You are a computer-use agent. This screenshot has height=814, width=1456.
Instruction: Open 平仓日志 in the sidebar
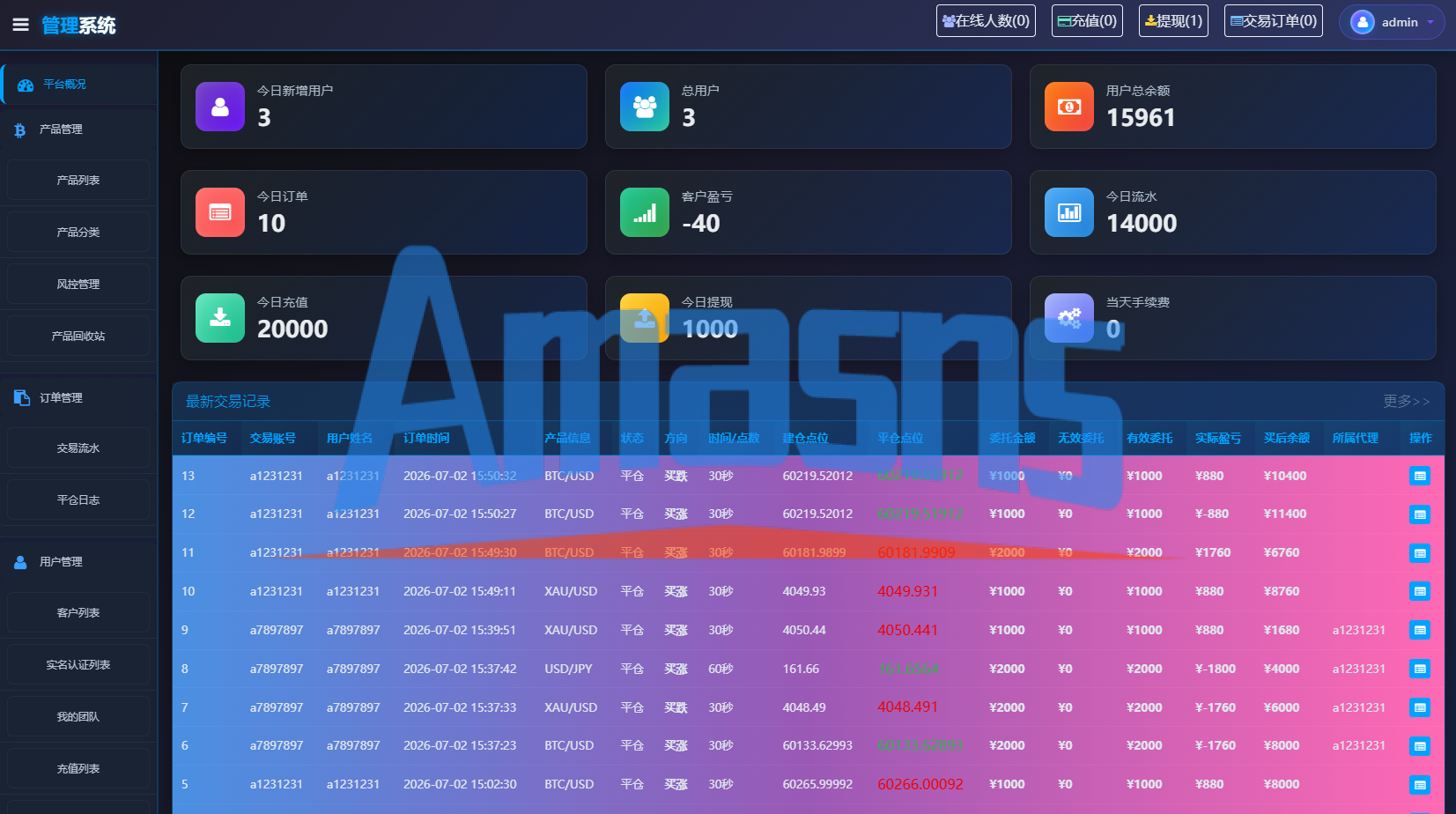pos(78,500)
